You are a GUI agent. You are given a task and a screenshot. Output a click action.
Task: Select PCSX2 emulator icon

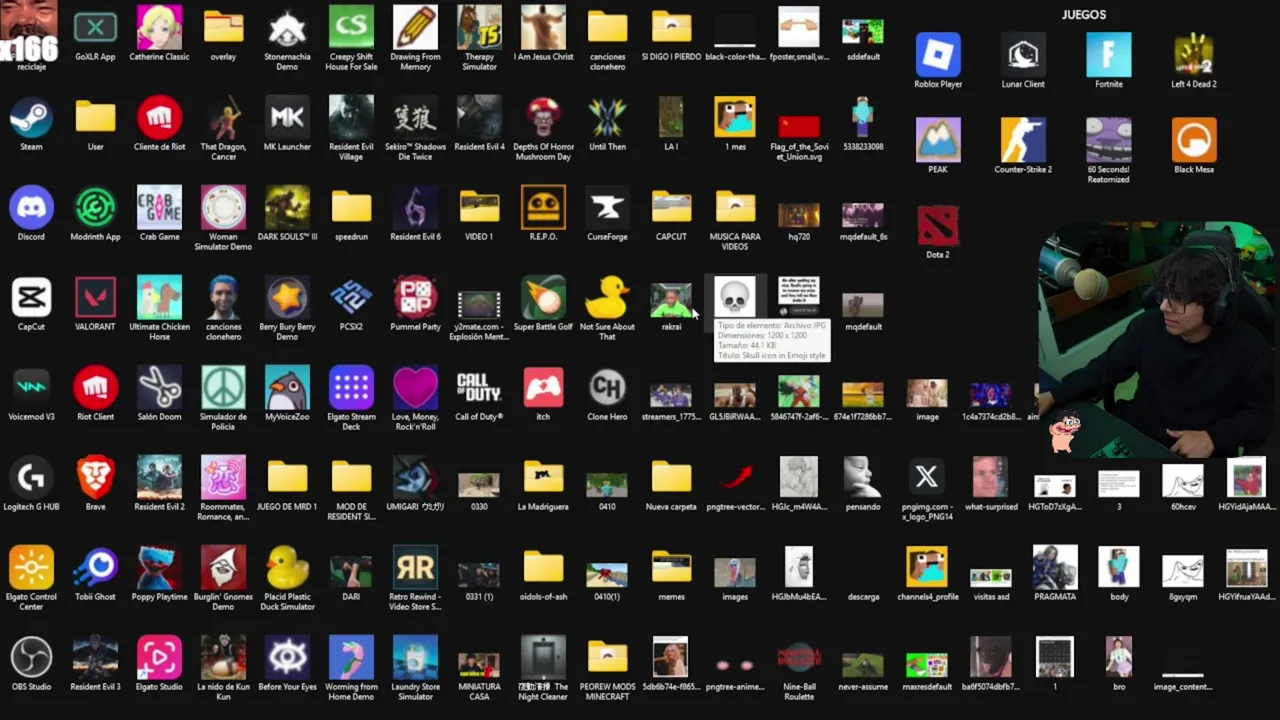[351, 298]
